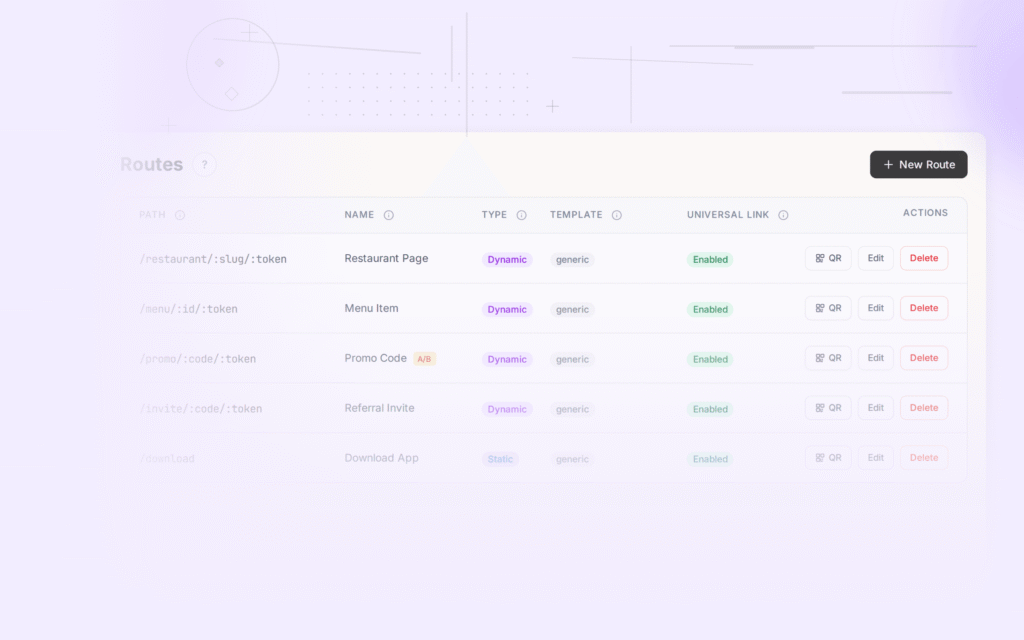Edit the Promo Code route

[x=875, y=358]
